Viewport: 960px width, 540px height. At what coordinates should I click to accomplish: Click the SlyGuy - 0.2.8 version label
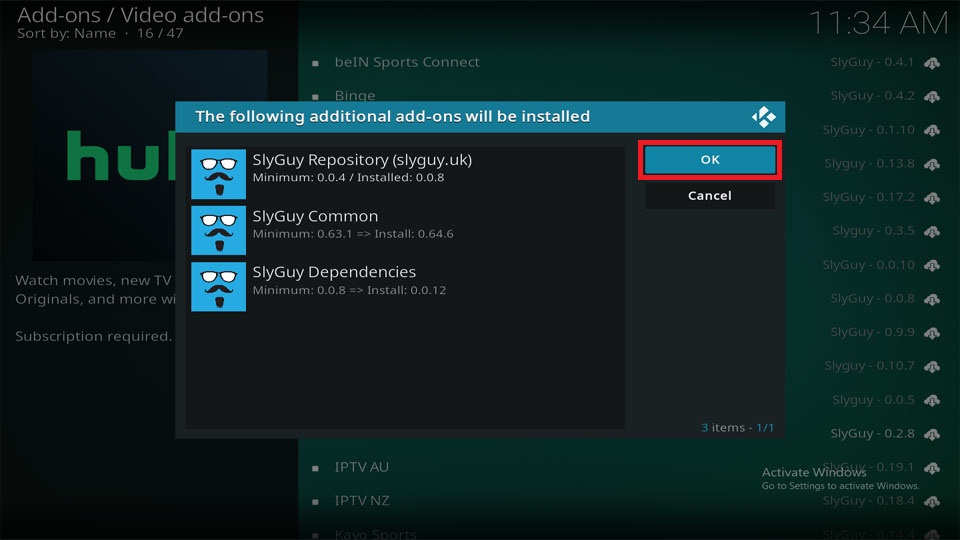tap(872, 433)
